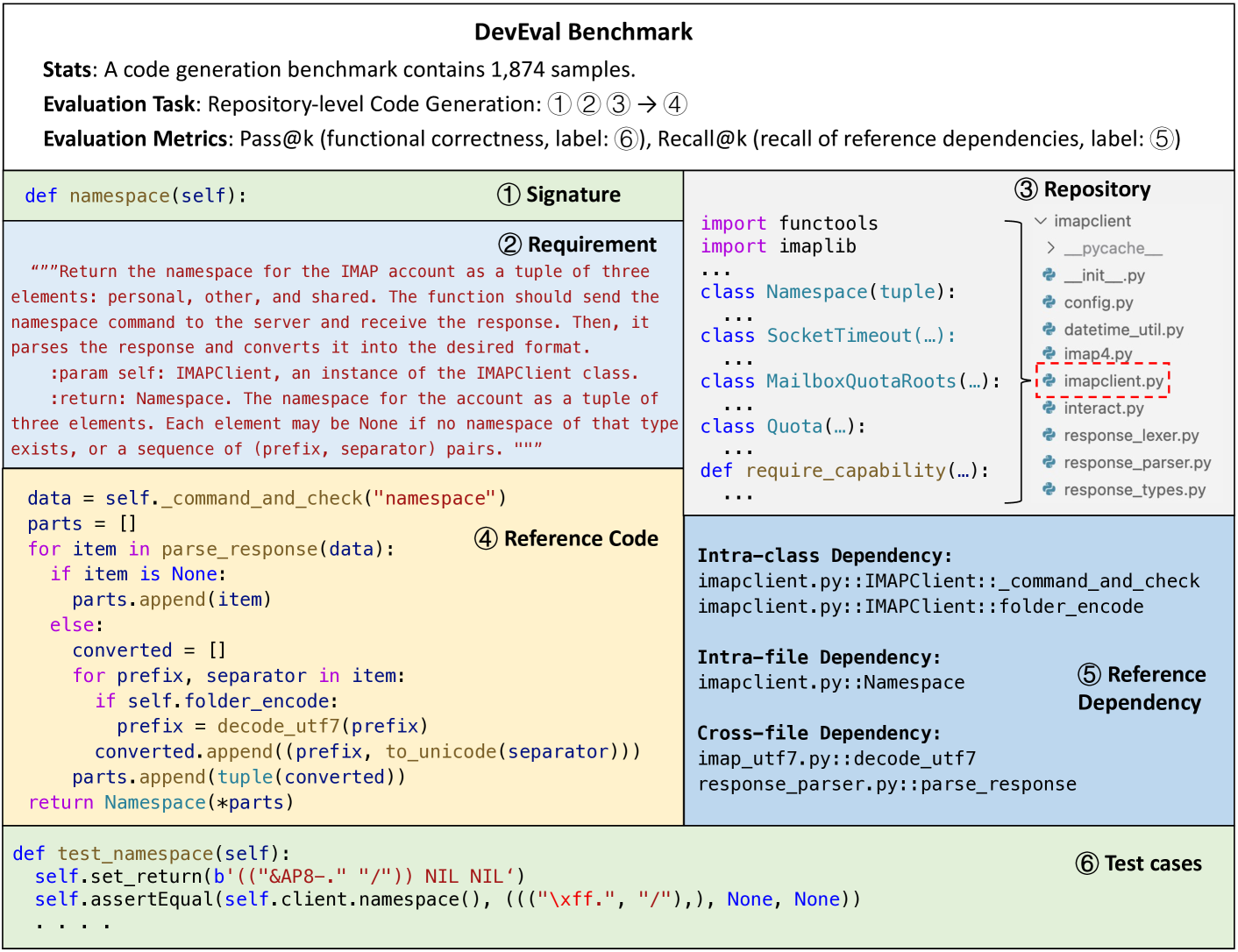The height and width of the screenshot is (952, 1238).
Task: Click the Python icon beside __init__.py
Action: coord(1049,275)
